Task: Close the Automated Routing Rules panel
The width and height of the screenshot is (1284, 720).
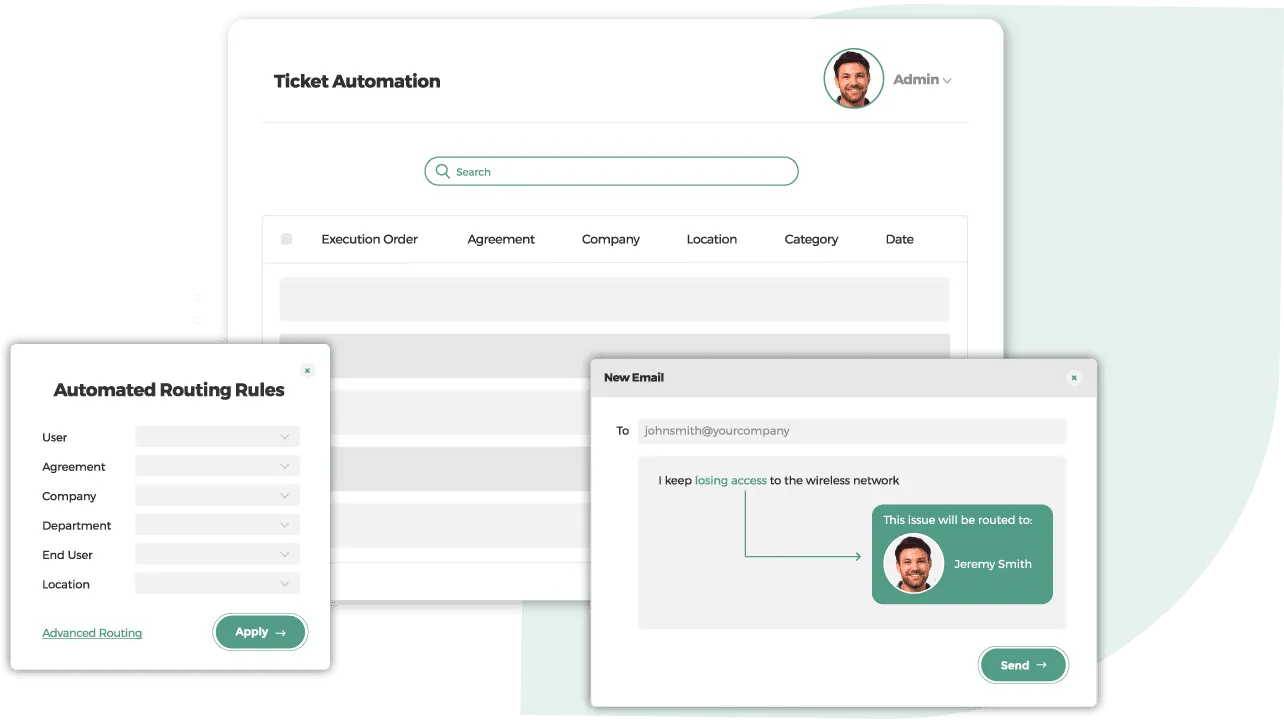Action: coord(307,370)
